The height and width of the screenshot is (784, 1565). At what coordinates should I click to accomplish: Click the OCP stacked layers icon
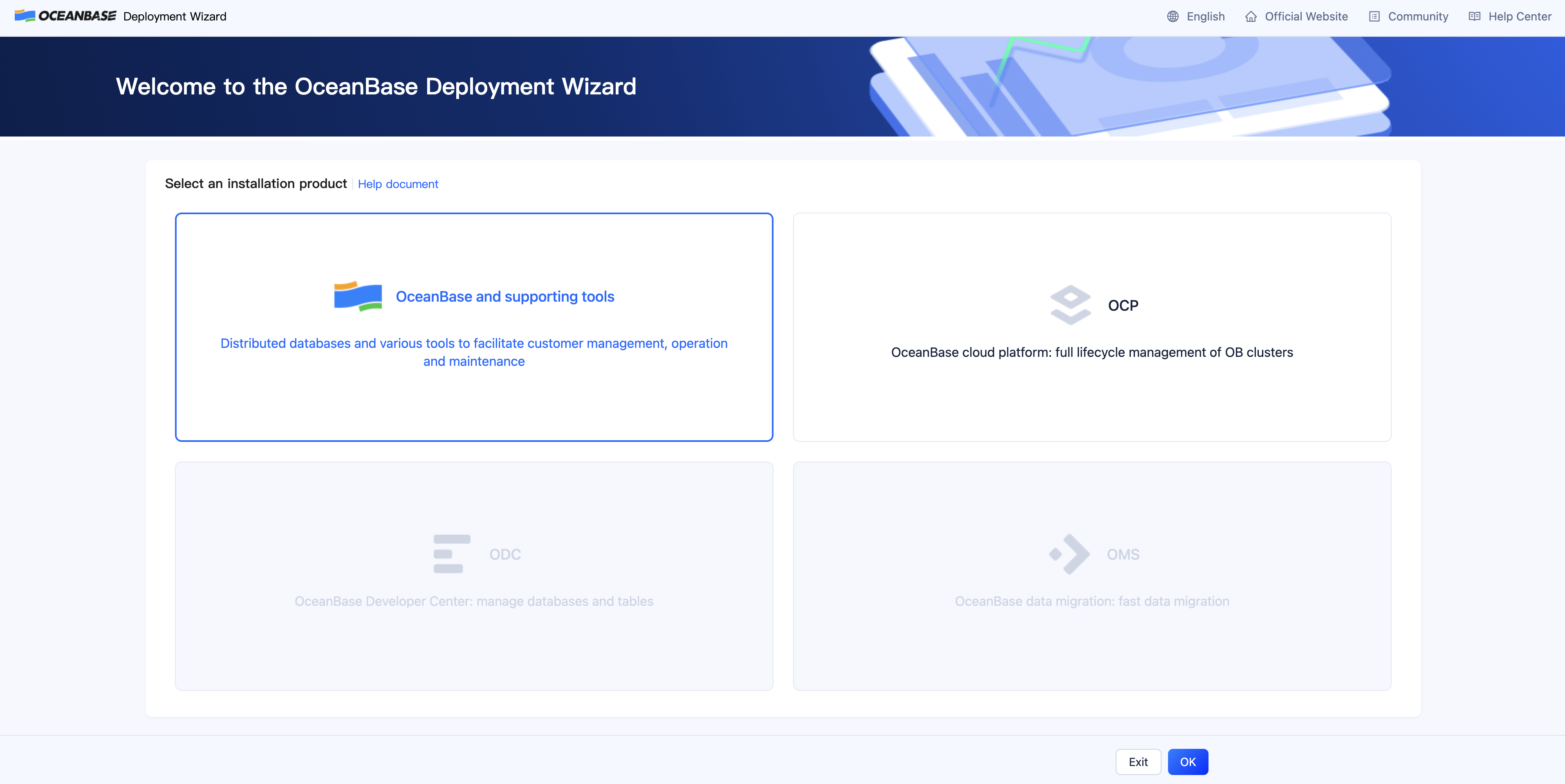click(1070, 305)
